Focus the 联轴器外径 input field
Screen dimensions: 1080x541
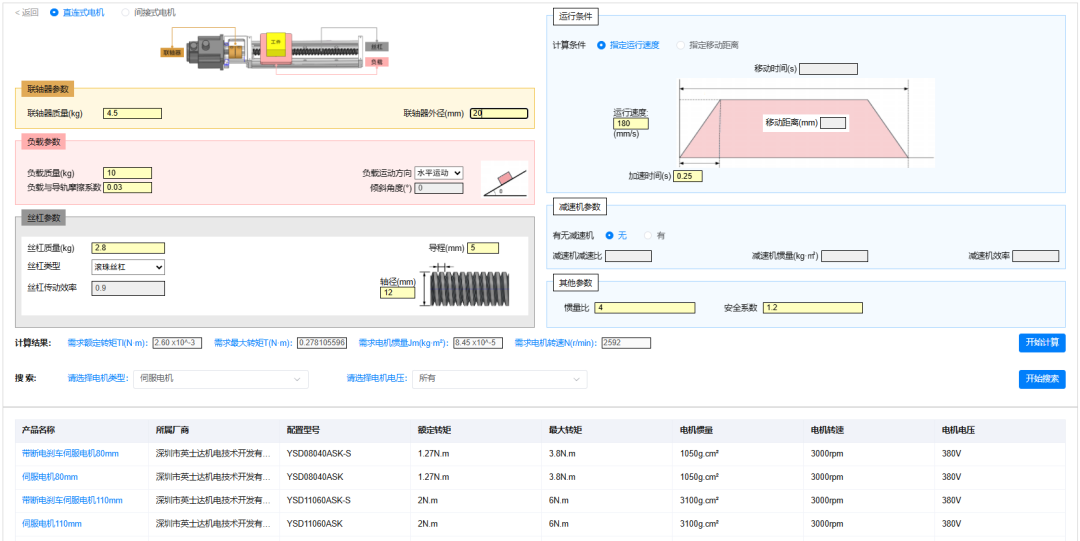499,114
